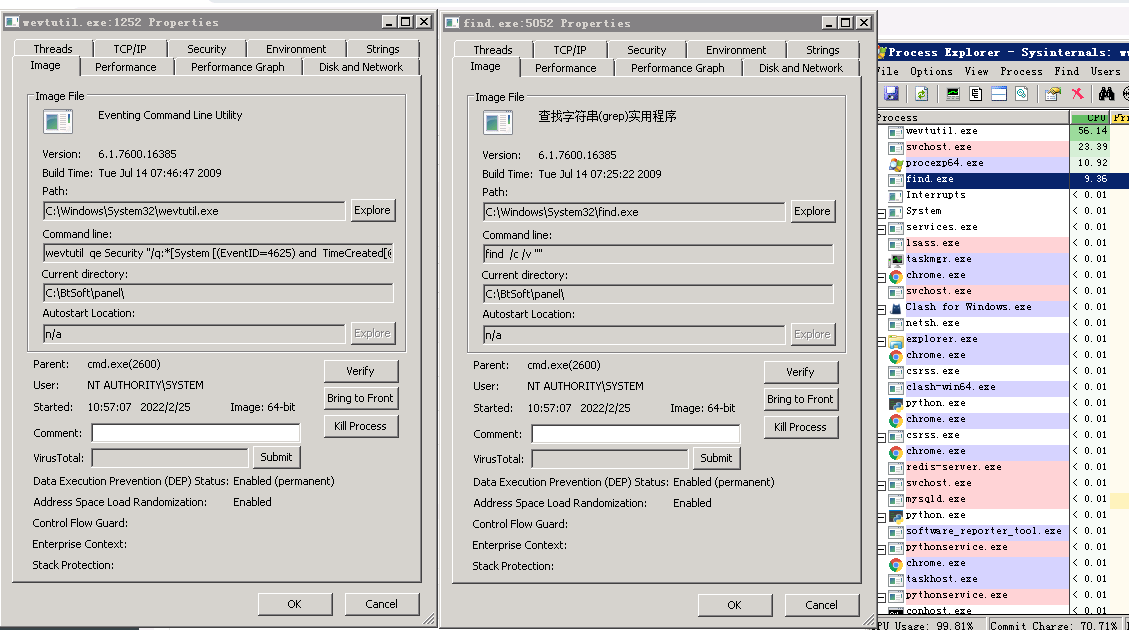Click Verify in wevtutil.exe Properties
Image resolution: width=1129 pixels, height=630 pixels.
coord(360,371)
